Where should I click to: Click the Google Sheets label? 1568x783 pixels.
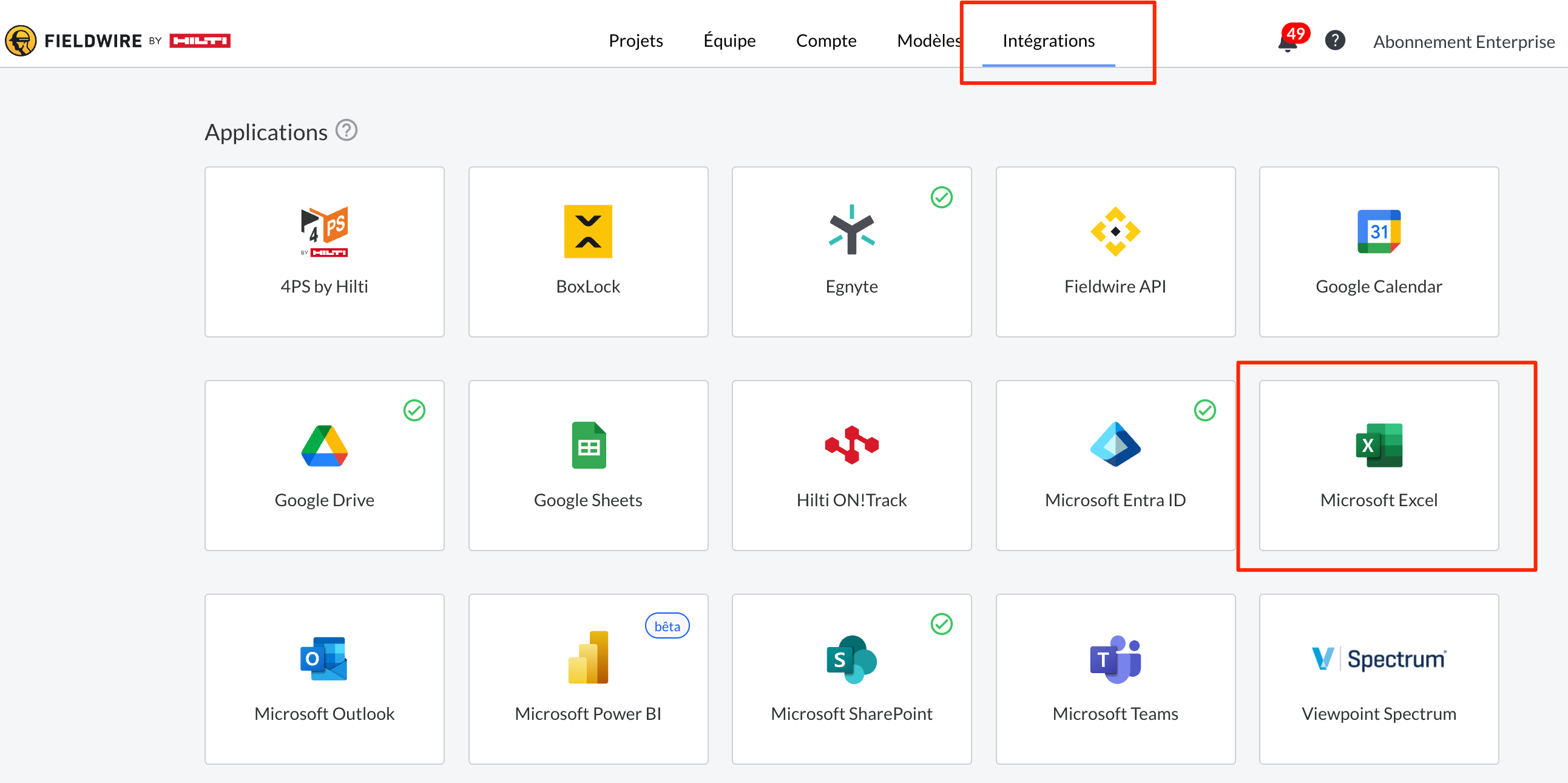tap(588, 500)
